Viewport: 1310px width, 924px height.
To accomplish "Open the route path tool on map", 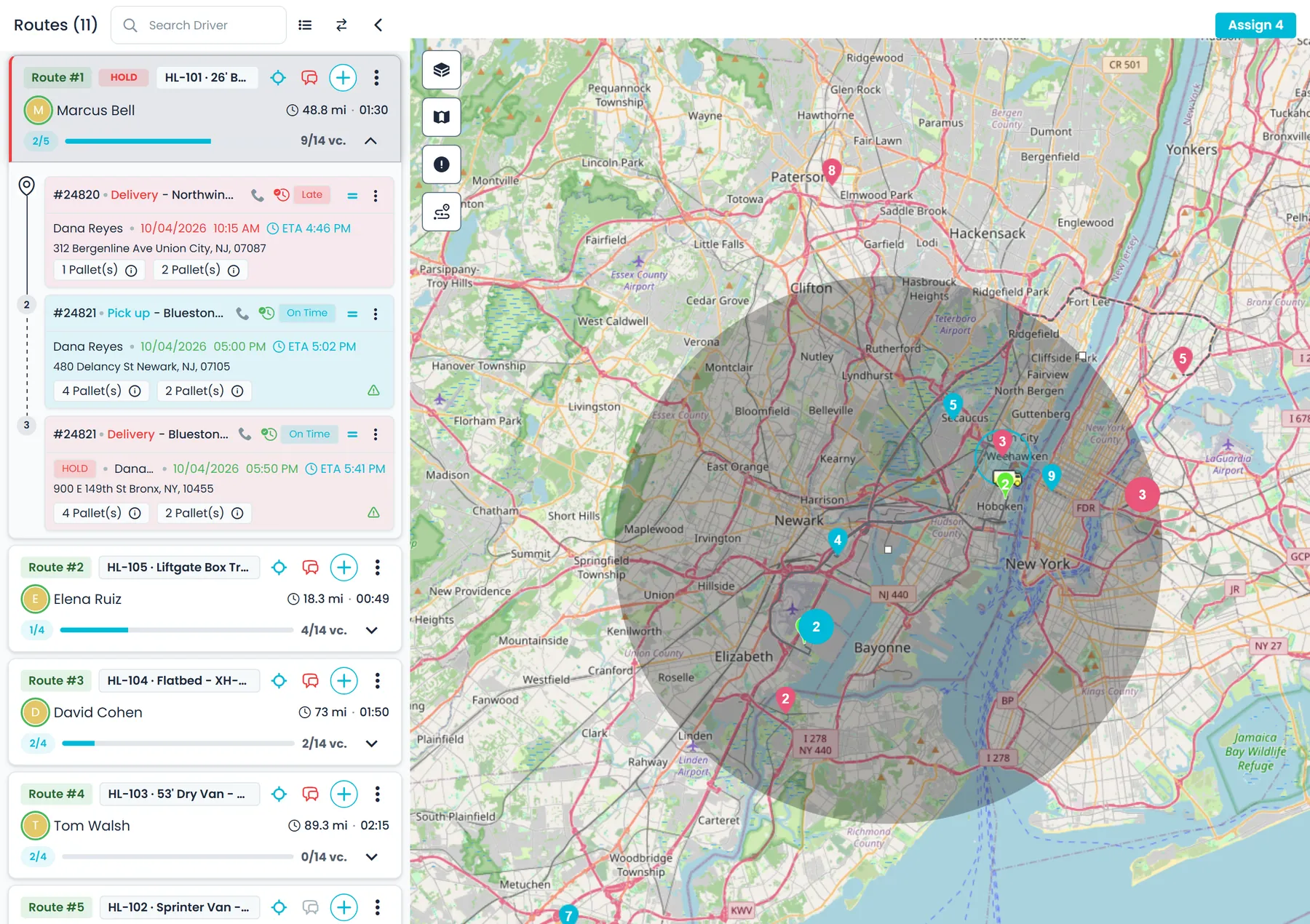I will pyautogui.click(x=442, y=212).
